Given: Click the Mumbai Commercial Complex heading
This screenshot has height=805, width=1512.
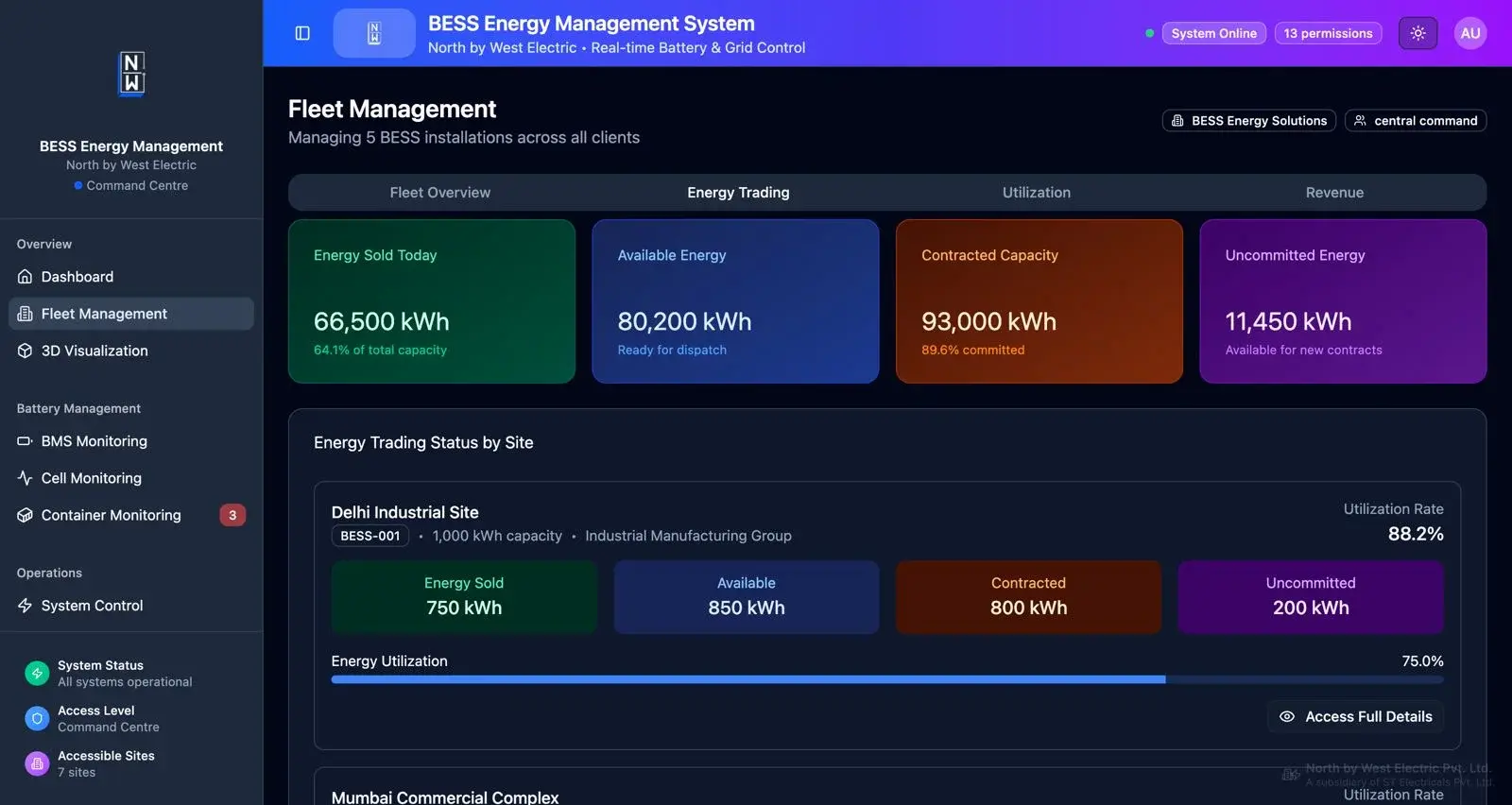Looking at the screenshot, I should point(445,797).
